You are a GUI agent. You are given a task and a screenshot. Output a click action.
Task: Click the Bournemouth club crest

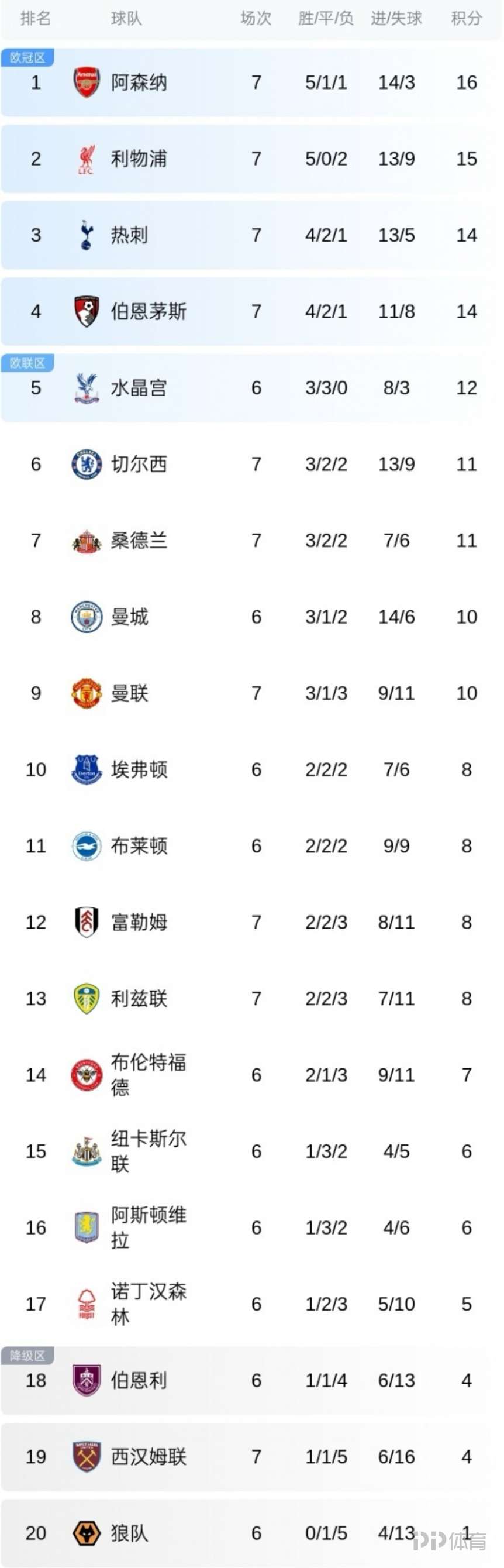(x=87, y=312)
